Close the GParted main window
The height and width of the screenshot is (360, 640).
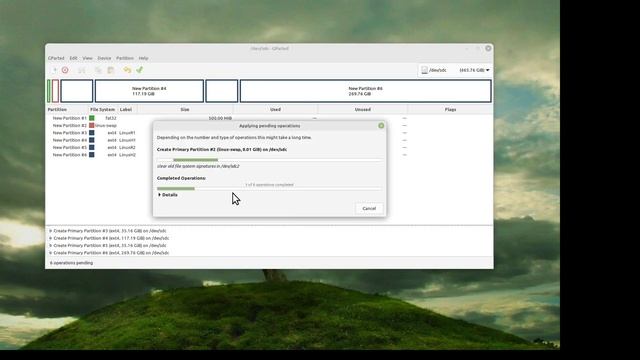coord(488,48)
